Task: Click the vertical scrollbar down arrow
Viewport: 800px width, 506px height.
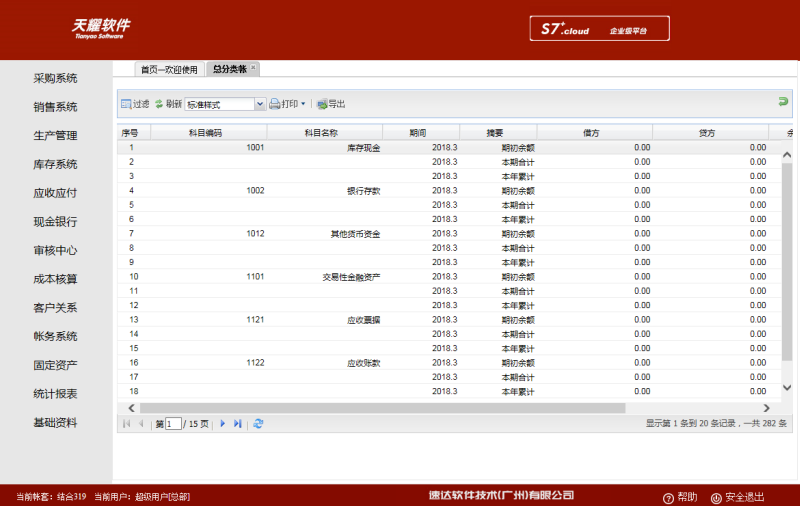Action: (x=787, y=388)
